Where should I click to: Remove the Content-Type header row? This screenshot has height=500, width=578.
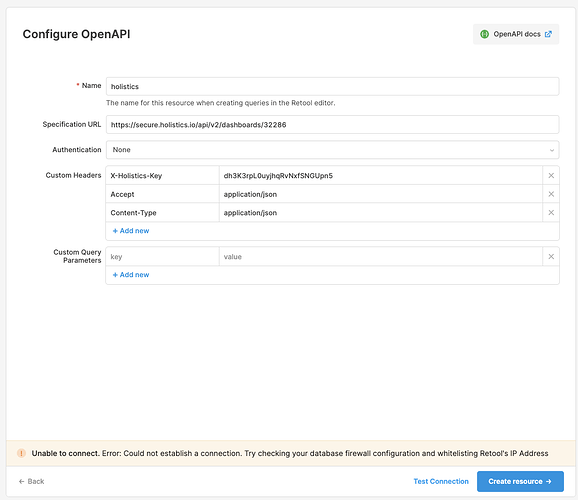(x=551, y=212)
